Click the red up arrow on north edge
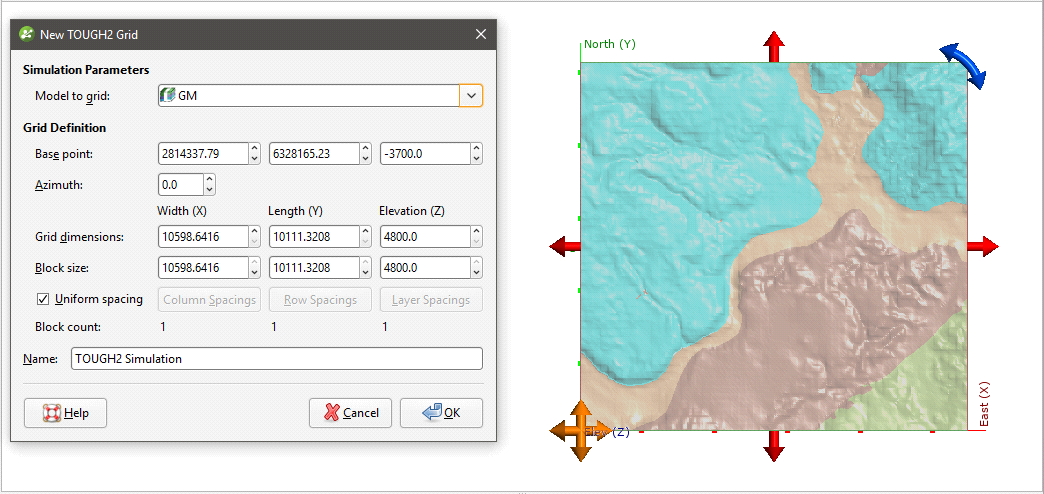 (774, 47)
